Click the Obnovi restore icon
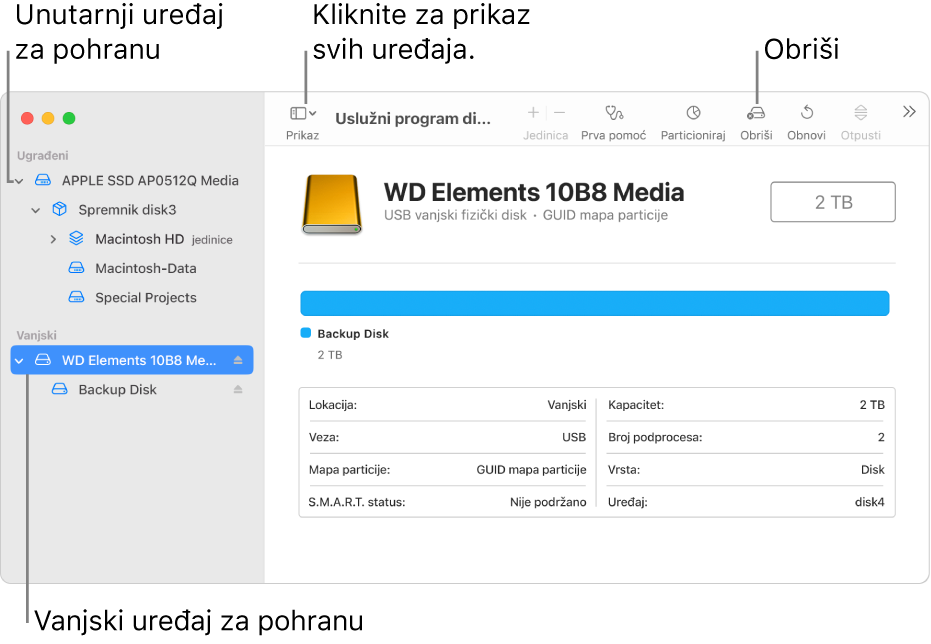931x644 pixels. pos(806,112)
